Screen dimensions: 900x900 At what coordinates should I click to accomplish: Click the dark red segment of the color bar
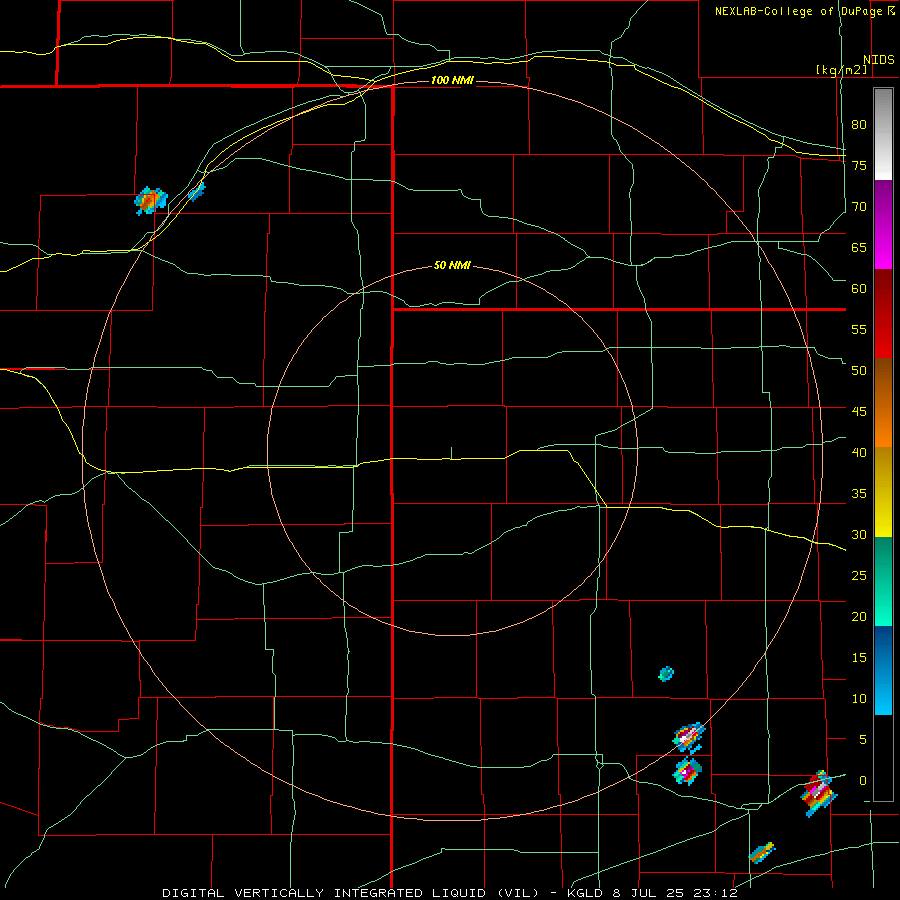(x=883, y=314)
